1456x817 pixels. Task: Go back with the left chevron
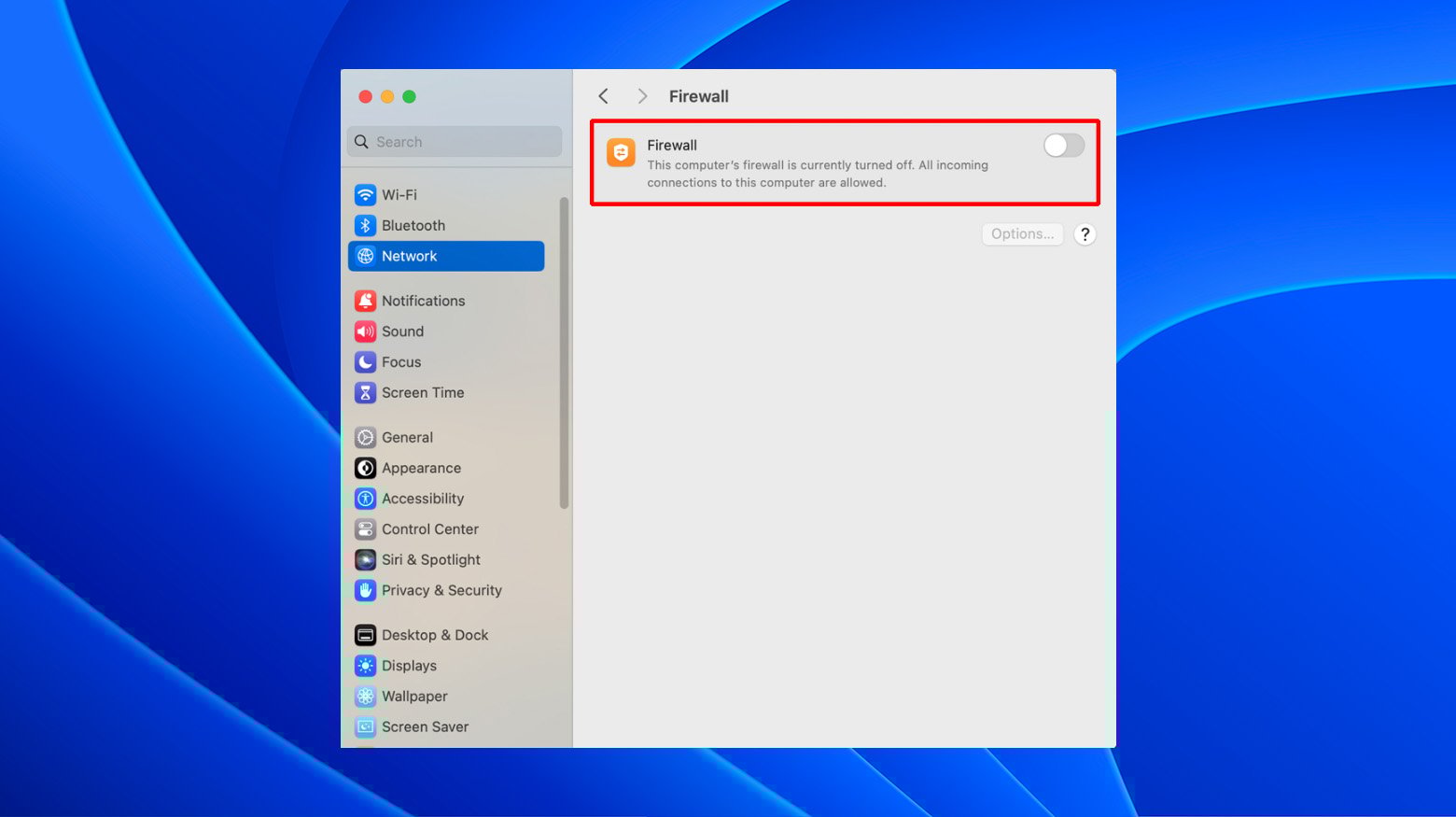(x=604, y=96)
